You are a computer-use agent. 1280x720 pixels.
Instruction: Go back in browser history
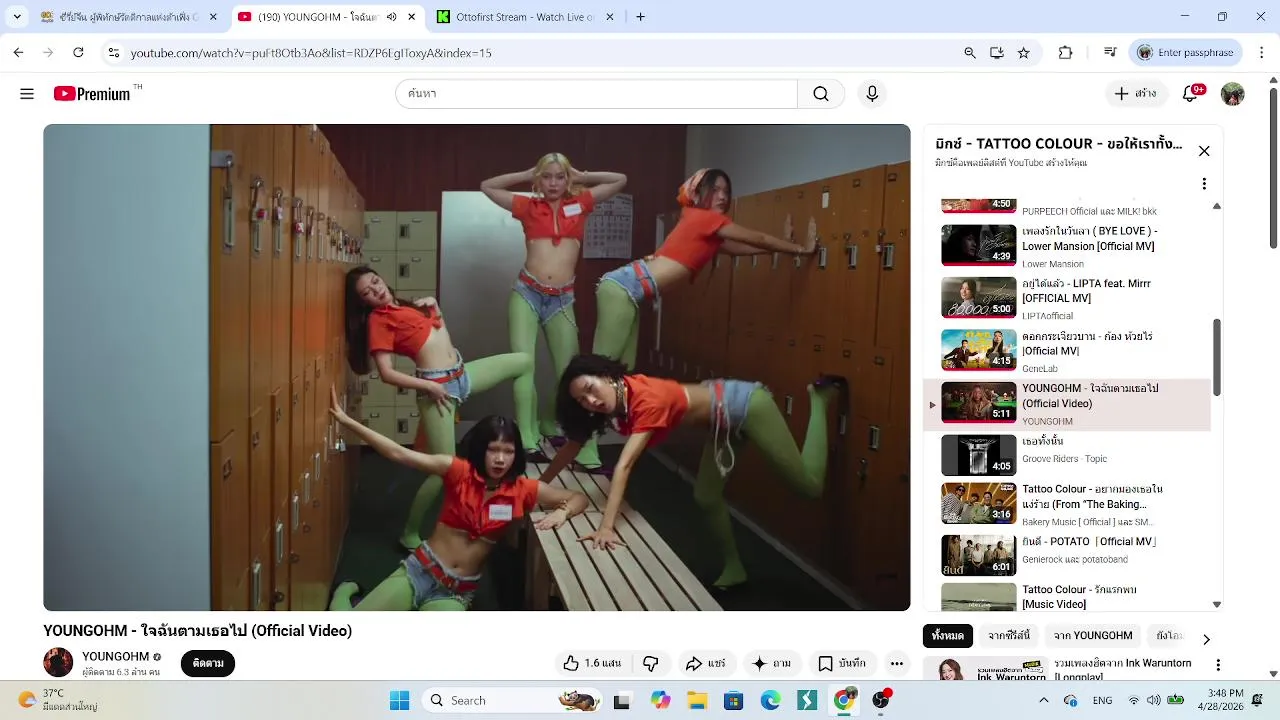point(18,53)
